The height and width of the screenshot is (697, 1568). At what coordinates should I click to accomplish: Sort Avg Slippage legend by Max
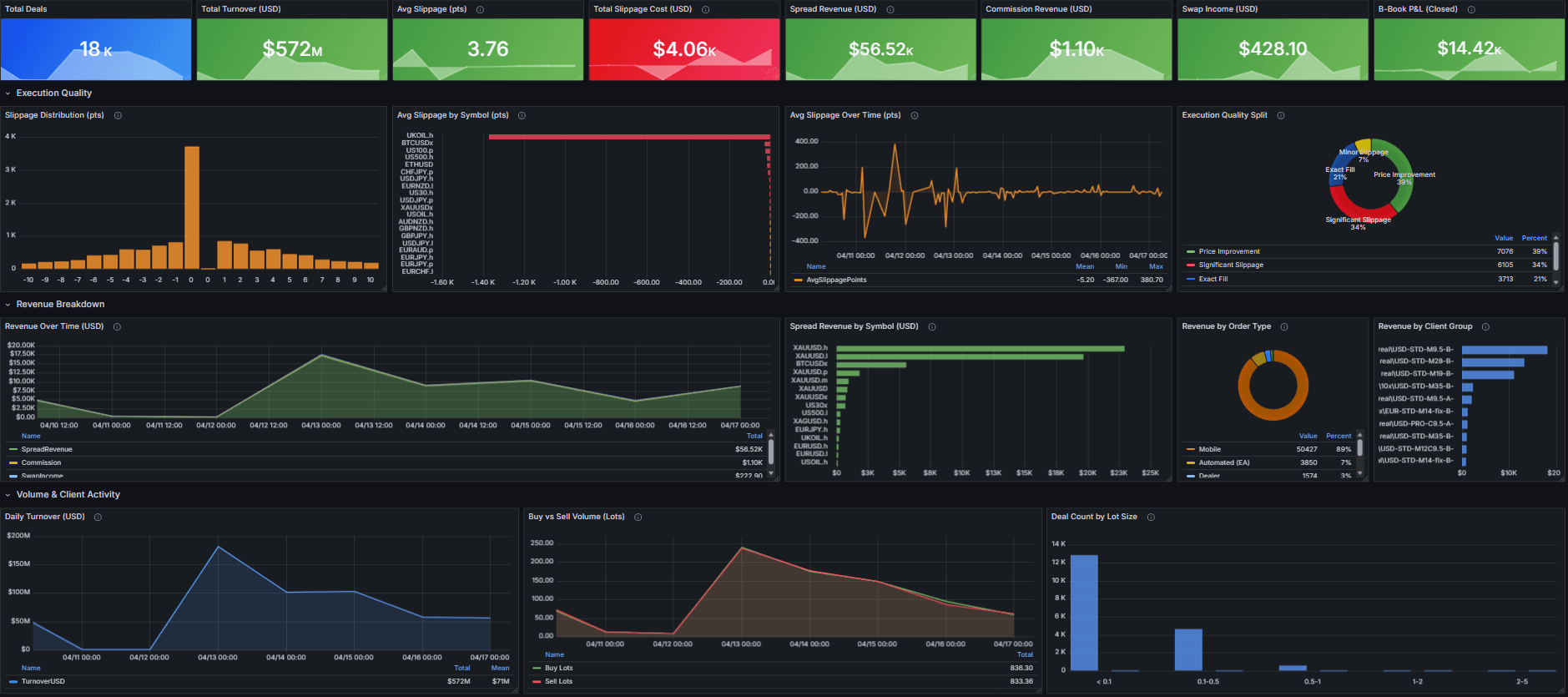pyautogui.click(x=1156, y=266)
